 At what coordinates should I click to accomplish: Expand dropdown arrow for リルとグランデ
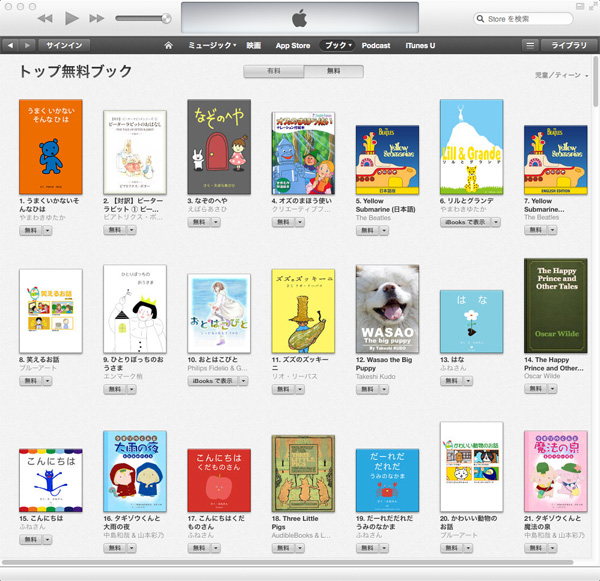pyautogui.click(x=496, y=222)
